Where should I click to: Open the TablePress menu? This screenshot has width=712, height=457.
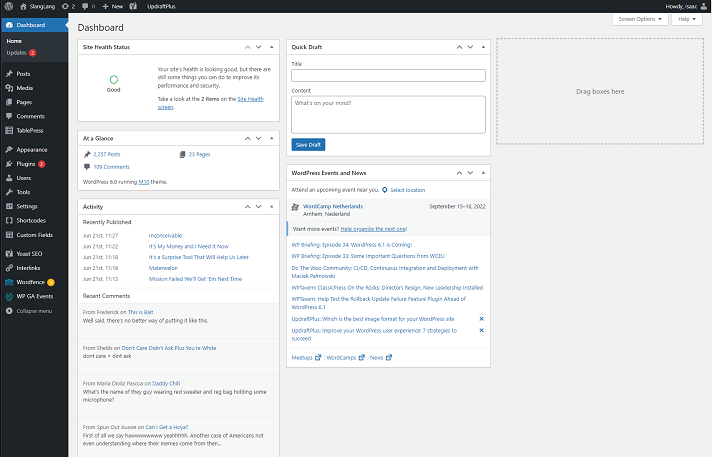pos(30,130)
